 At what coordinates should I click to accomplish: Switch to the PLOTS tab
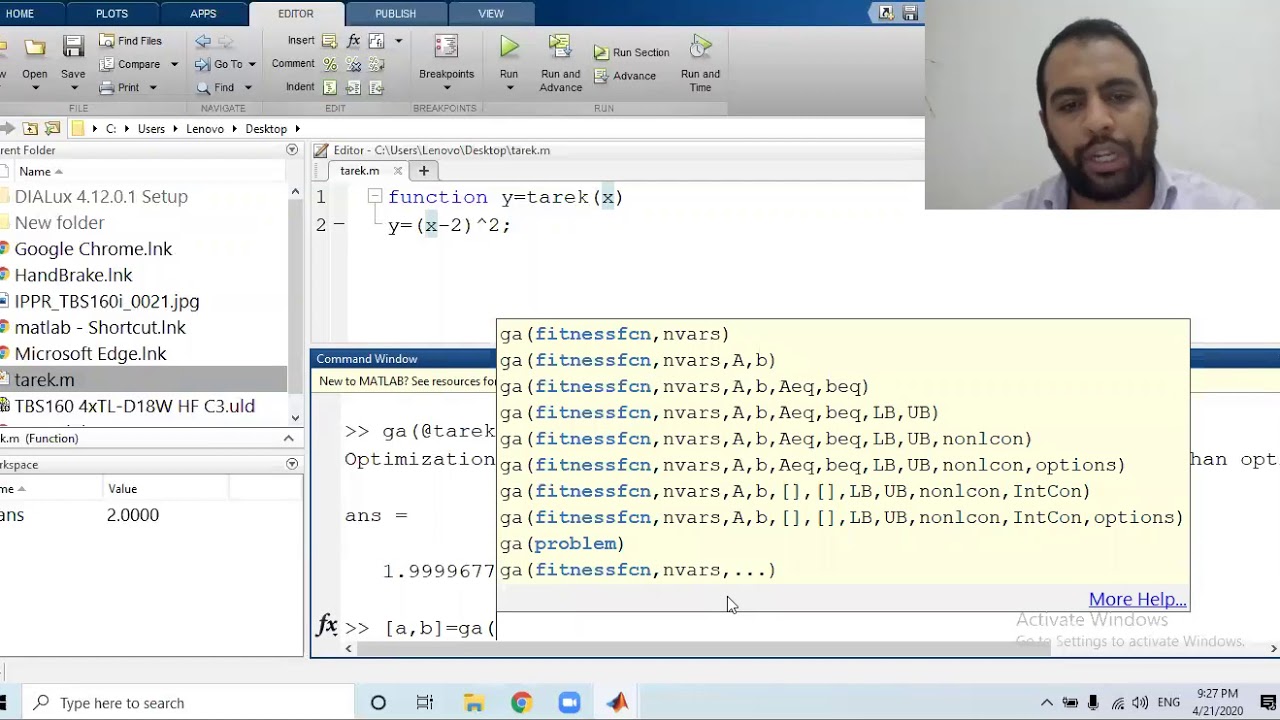[x=112, y=13]
